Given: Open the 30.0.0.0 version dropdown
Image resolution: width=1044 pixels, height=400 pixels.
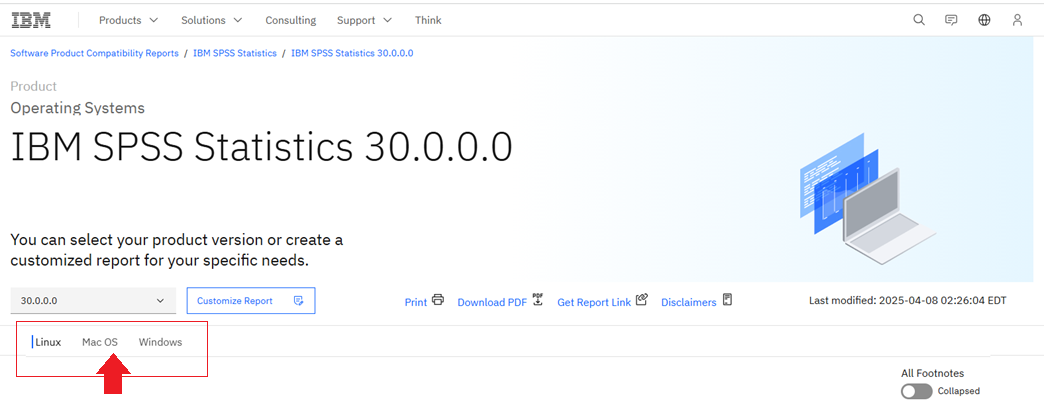Looking at the screenshot, I should [x=93, y=301].
